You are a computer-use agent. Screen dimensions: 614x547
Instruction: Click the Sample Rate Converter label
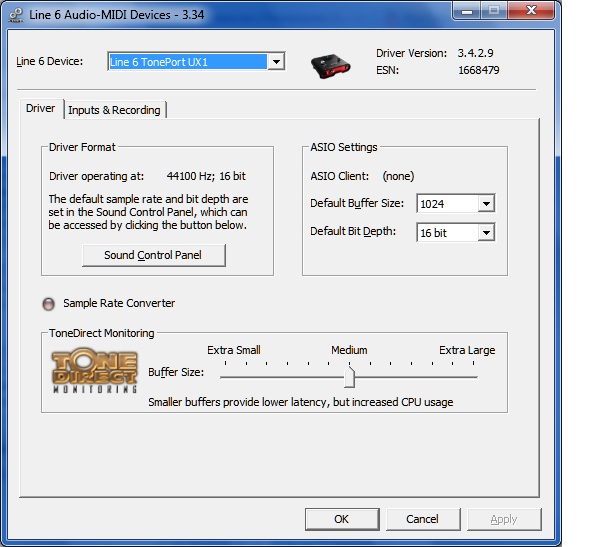(119, 303)
